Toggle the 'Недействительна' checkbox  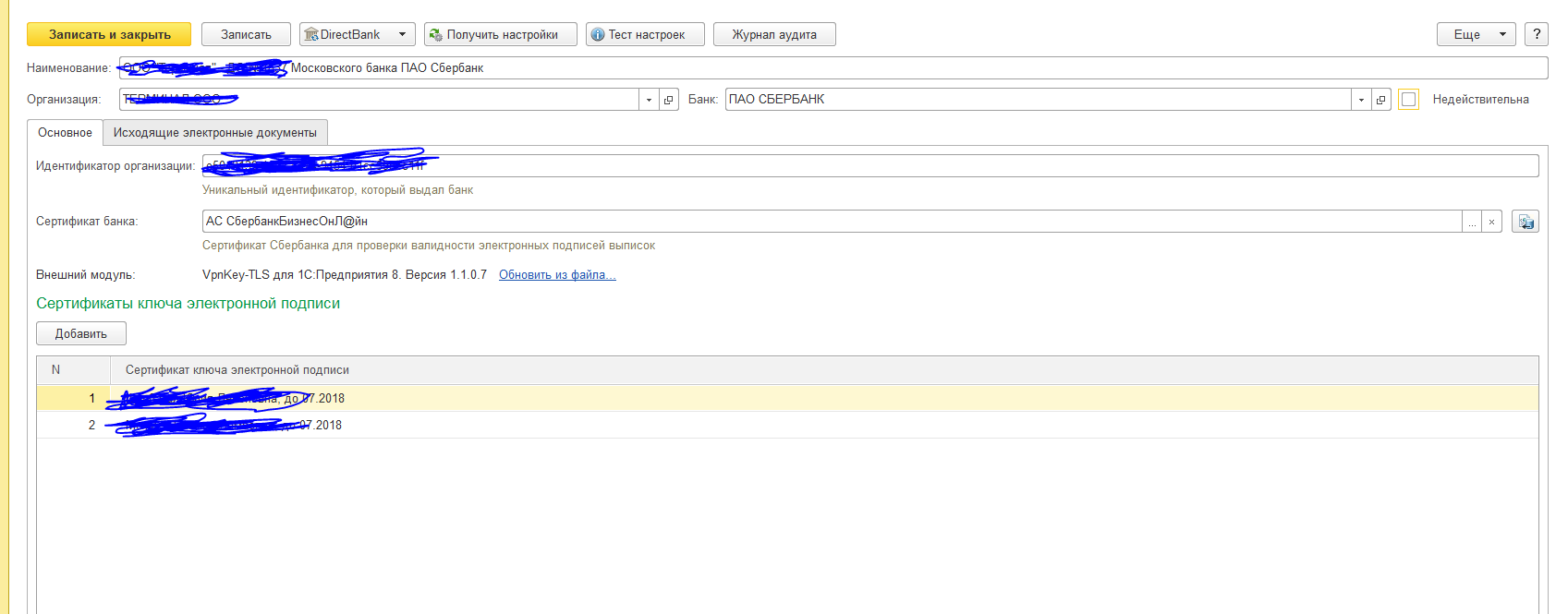pyautogui.click(x=1408, y=99)
